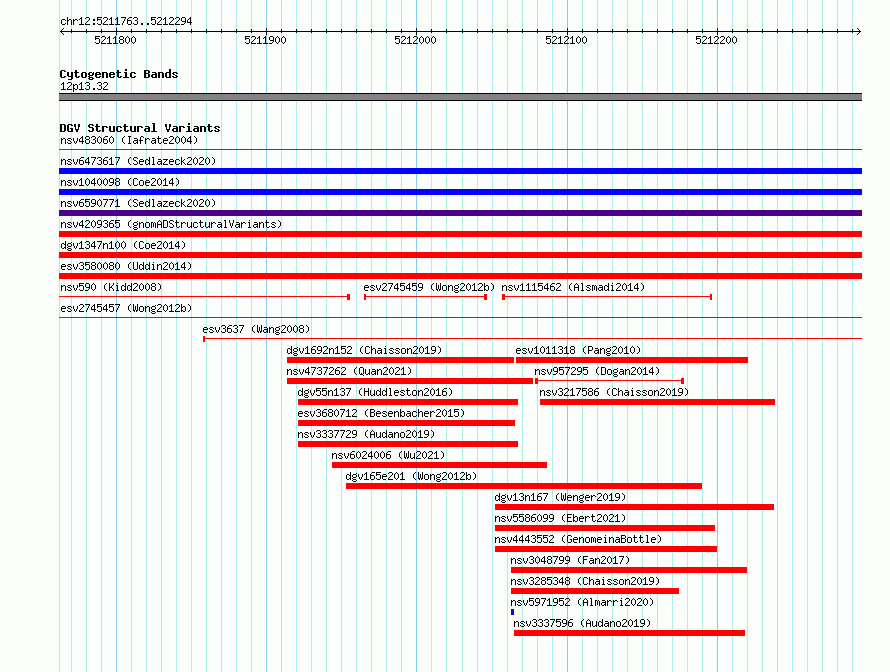
Task: Click the red bar under esv3680712
Action: (406, 423)
